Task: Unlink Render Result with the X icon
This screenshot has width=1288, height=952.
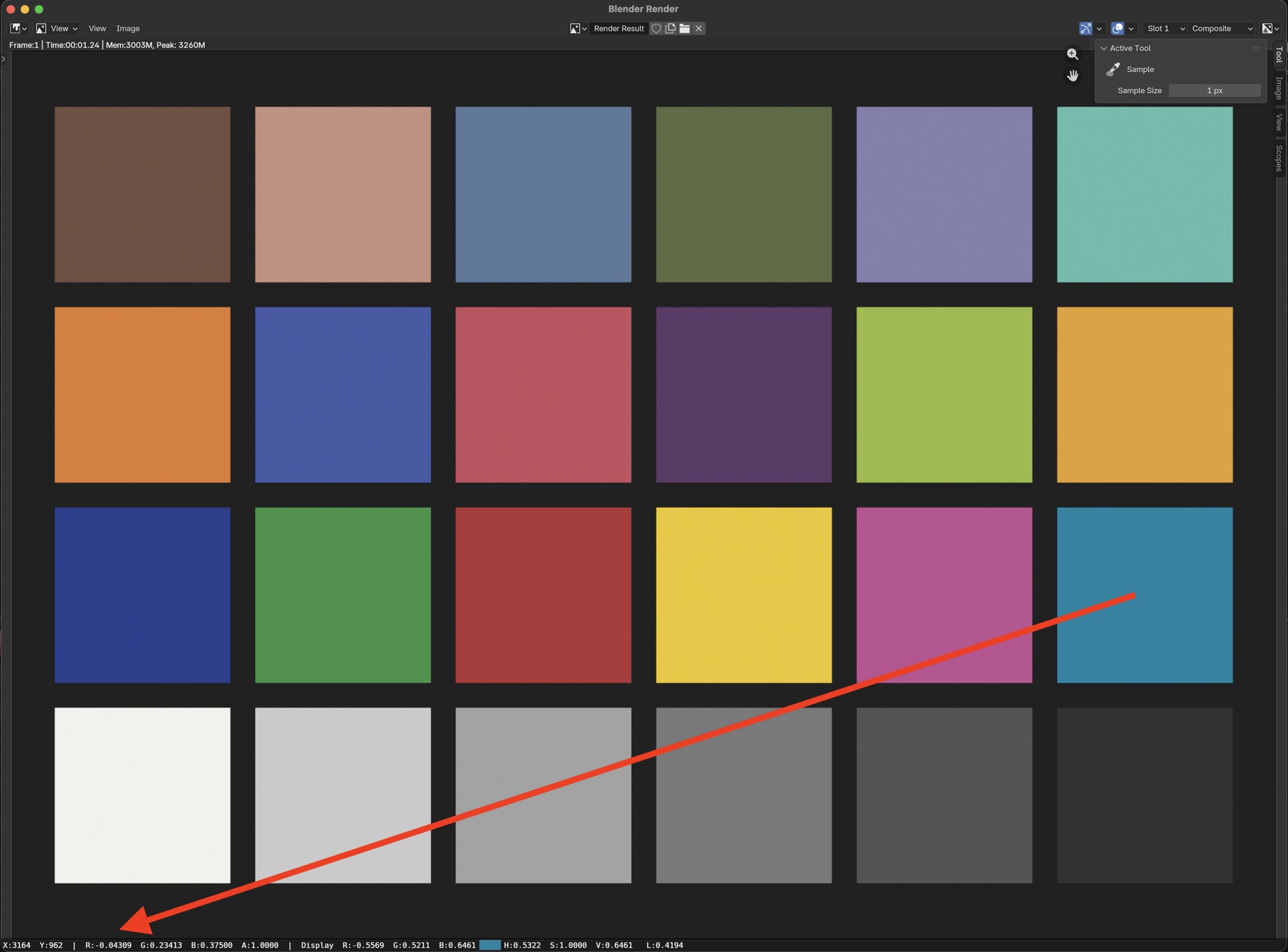Action: 699,28
